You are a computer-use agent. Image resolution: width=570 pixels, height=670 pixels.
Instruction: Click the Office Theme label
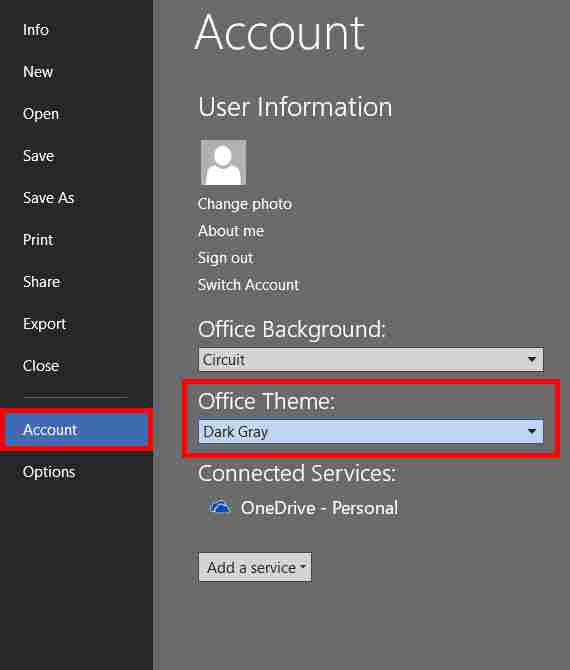pyautogui.click(x=267, y=401)
